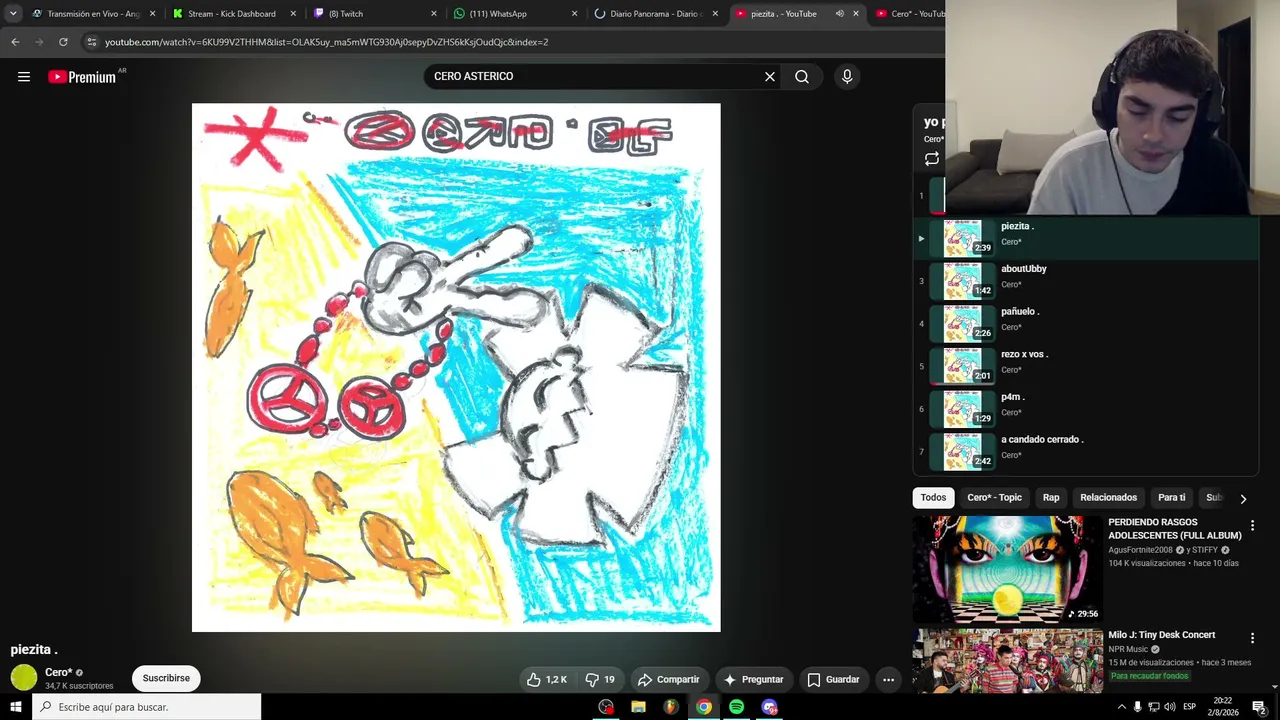Mute the piezita YouTube tab audio
Image resolution: width=1280 pixels, height=720 pixels.
click(x=839, y=14)
